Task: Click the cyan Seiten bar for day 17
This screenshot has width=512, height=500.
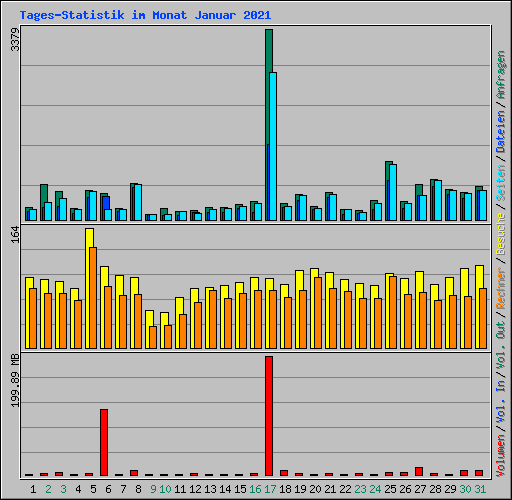Action: (x=273, y=146)
